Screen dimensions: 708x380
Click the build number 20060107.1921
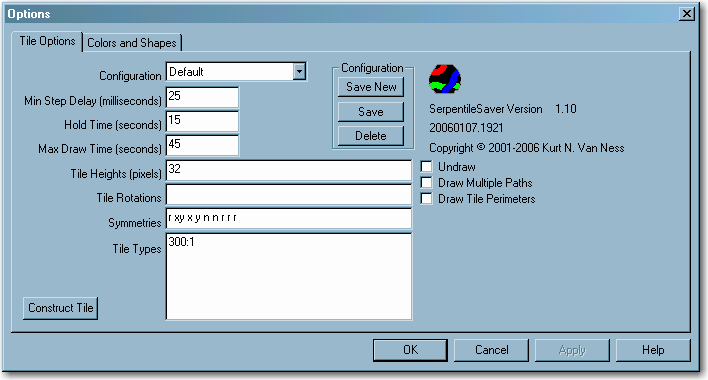[466, 128]
